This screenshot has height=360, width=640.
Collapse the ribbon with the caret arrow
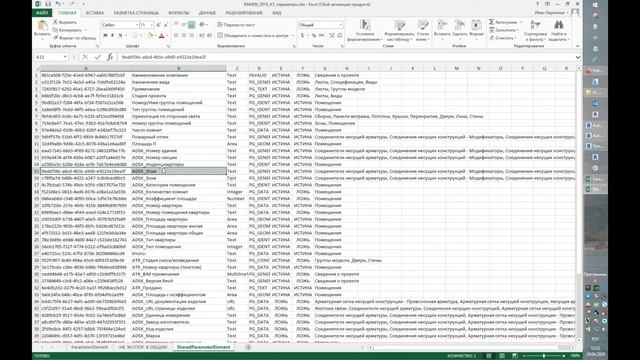coord(577,46)
